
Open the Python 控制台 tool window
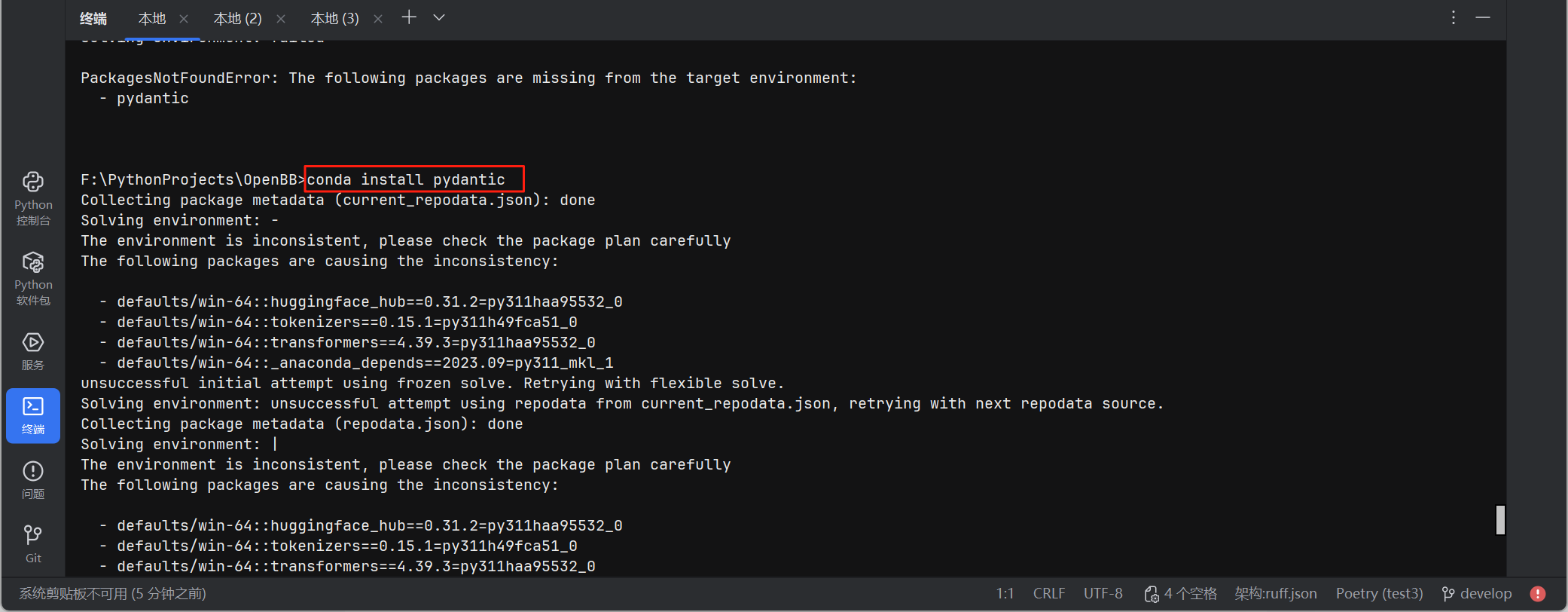32,194
